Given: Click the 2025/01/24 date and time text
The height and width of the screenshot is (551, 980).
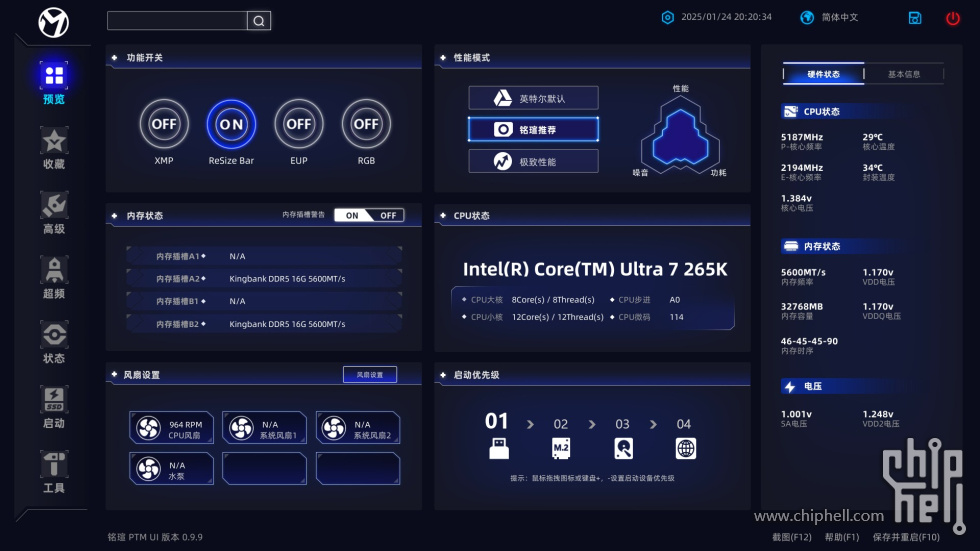Looking at the screenshot, I should point(726,17).
